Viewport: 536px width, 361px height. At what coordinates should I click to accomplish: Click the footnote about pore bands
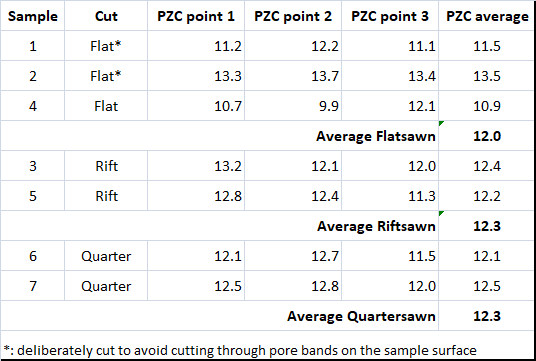pos(240,350)
